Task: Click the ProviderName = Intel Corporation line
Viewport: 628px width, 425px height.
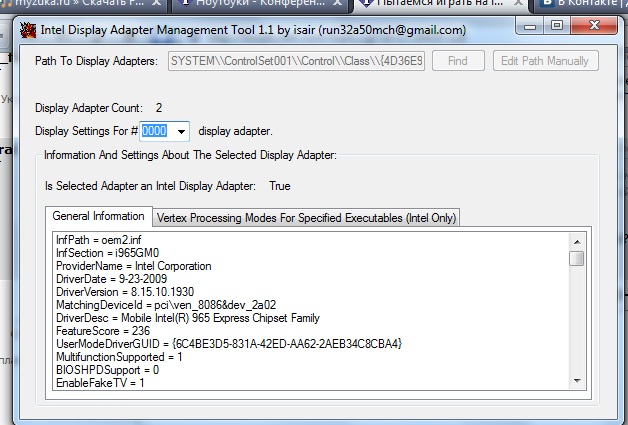Action: (134, 266)
